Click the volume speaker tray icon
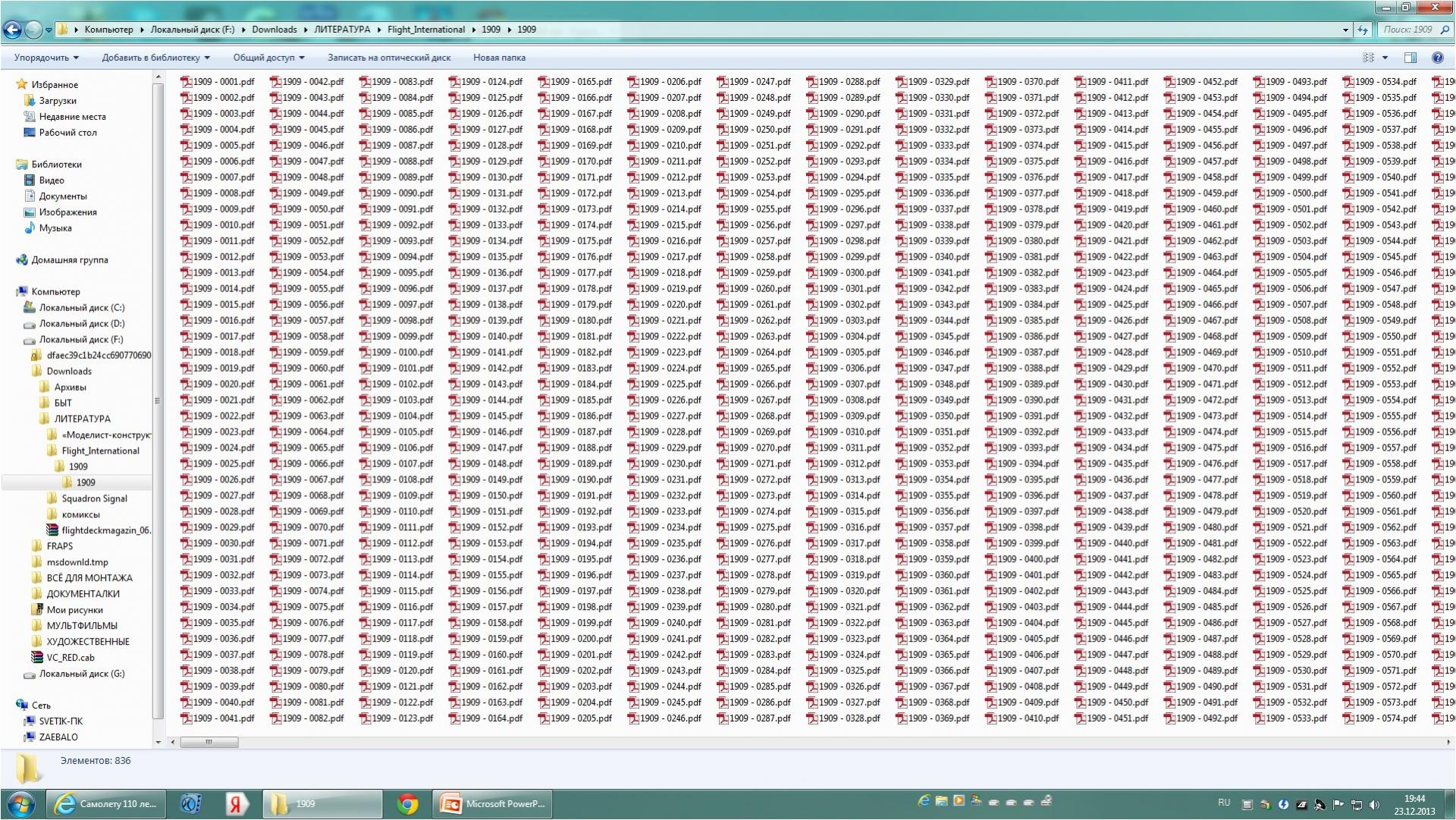Viewport: 1456px width, 820px height. tap(1374, 805)
